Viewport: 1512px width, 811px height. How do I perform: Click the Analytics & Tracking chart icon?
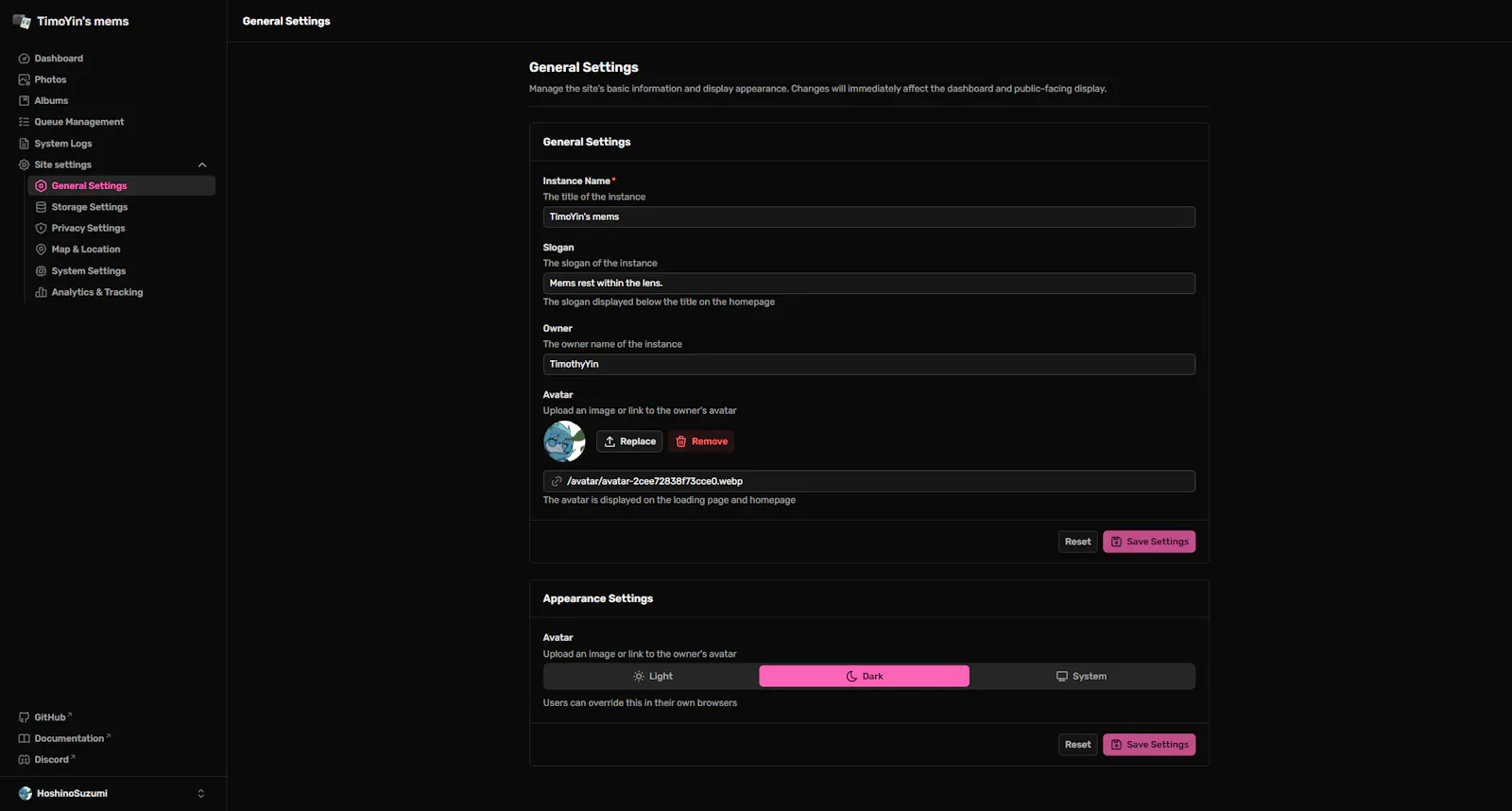pyautogui.click(x=42, y=292)
